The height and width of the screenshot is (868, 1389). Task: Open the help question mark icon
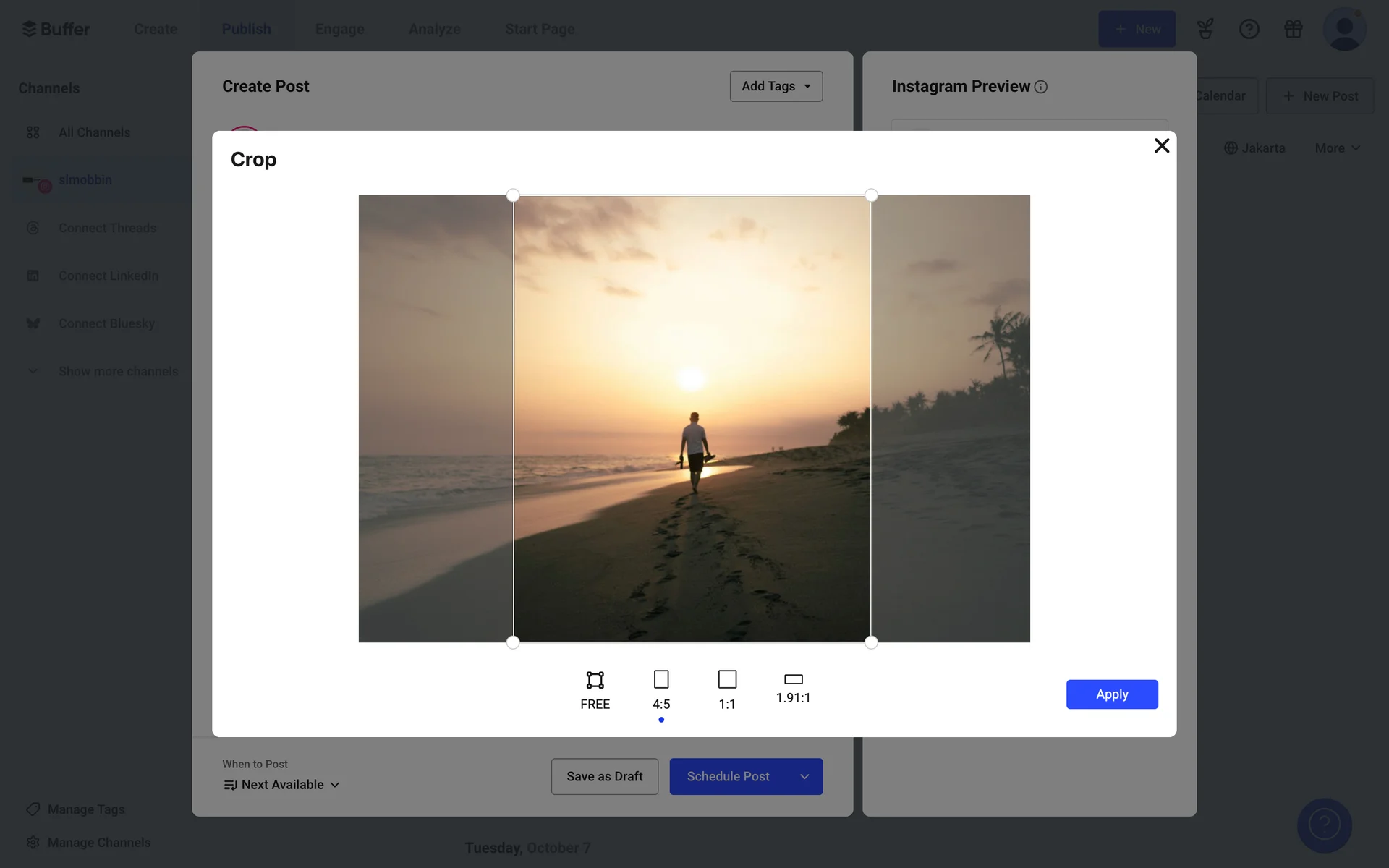pos(1249,29)
